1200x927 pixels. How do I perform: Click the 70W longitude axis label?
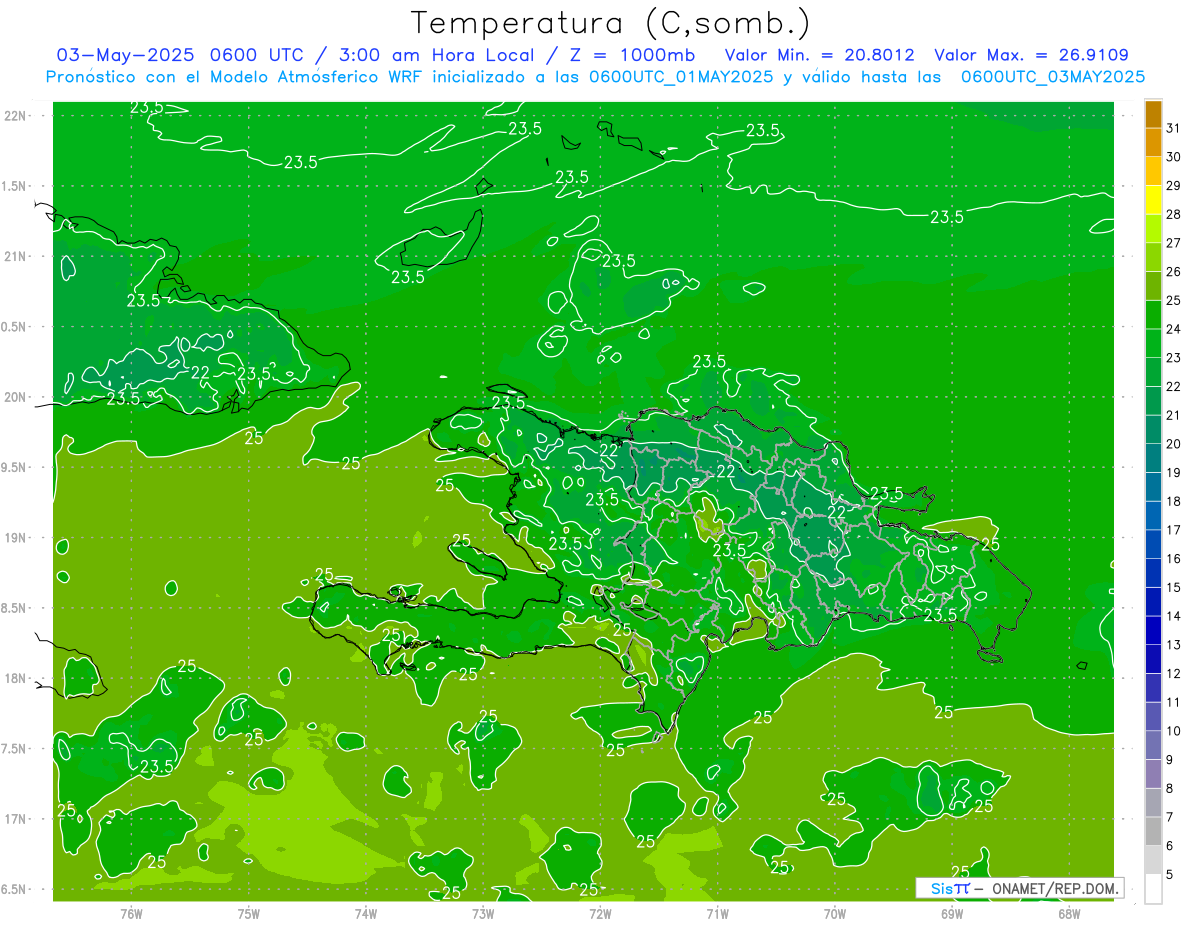(835, 913)
